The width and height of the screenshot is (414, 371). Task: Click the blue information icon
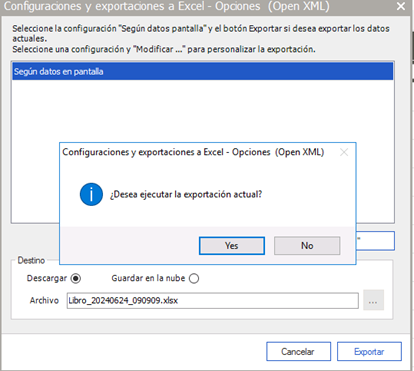tap(91, 194)
